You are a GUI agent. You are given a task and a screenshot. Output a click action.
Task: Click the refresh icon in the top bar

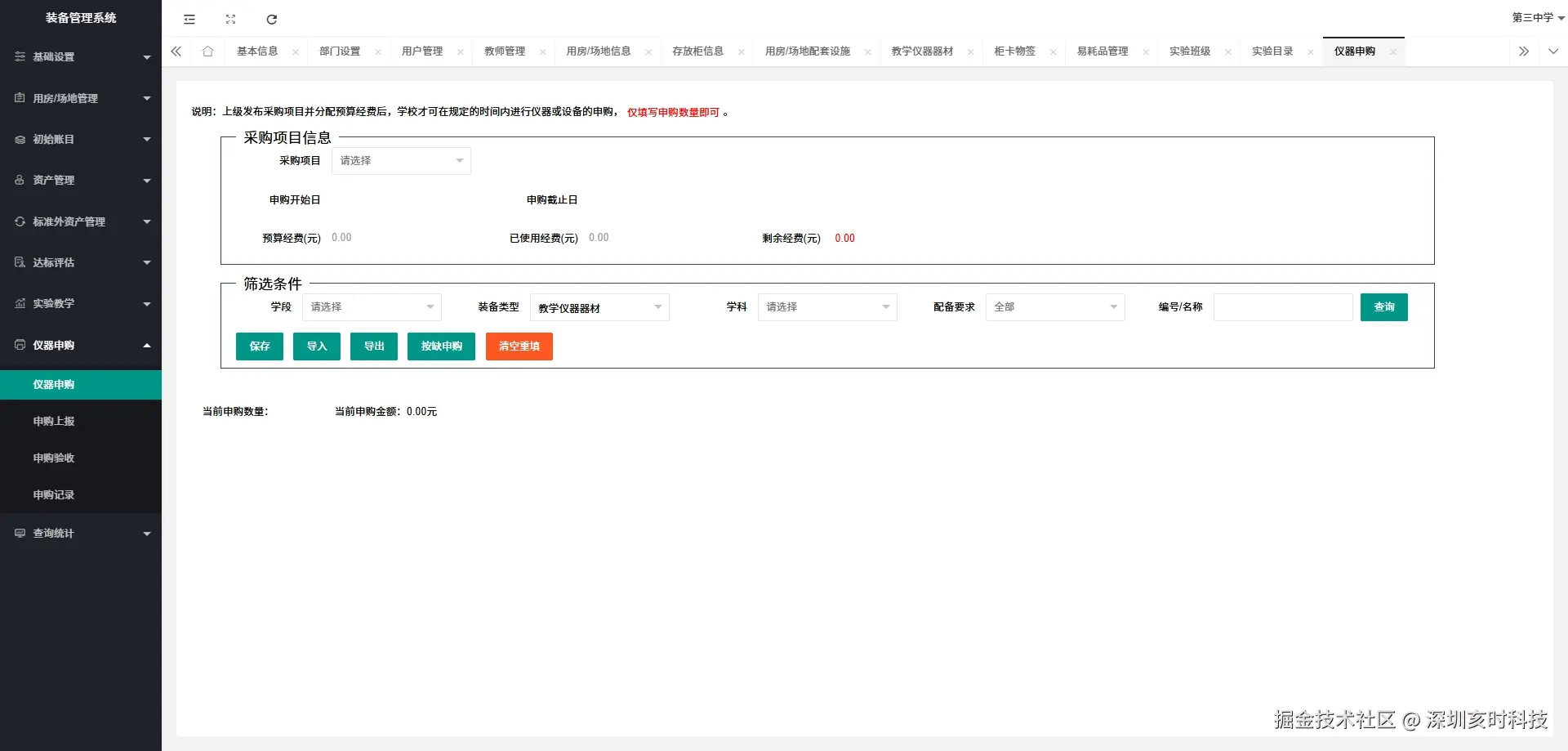pos(272,19)
